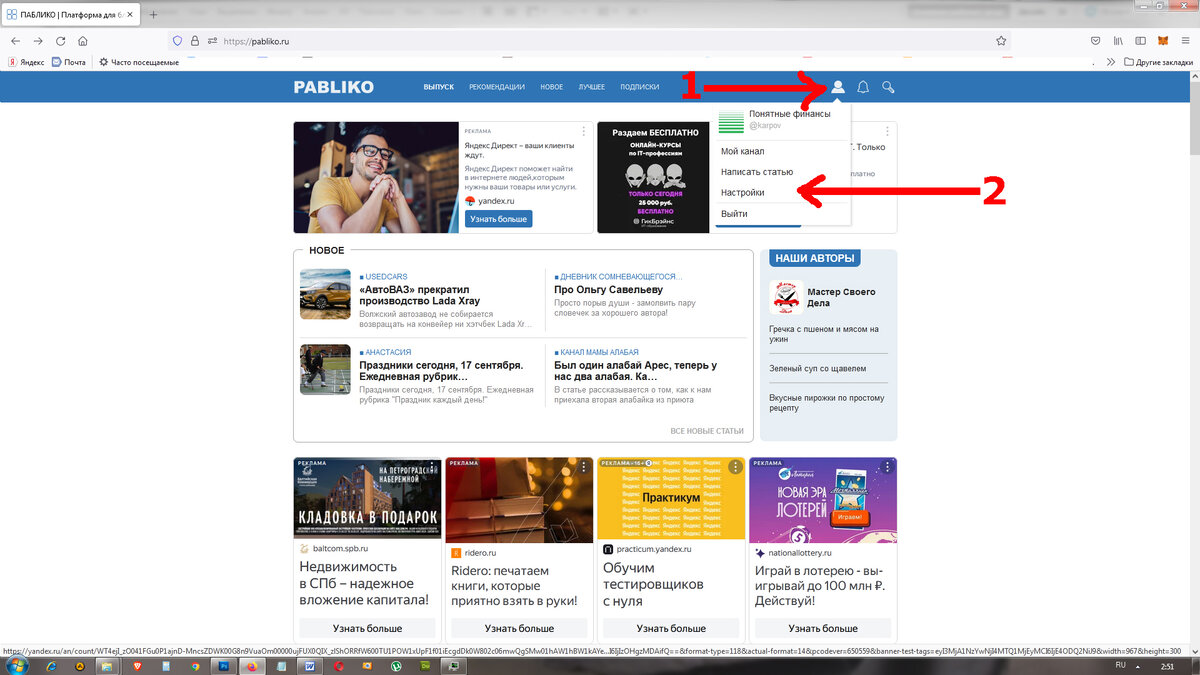Open Часто посещаемые bookmark

pos(139,62)
